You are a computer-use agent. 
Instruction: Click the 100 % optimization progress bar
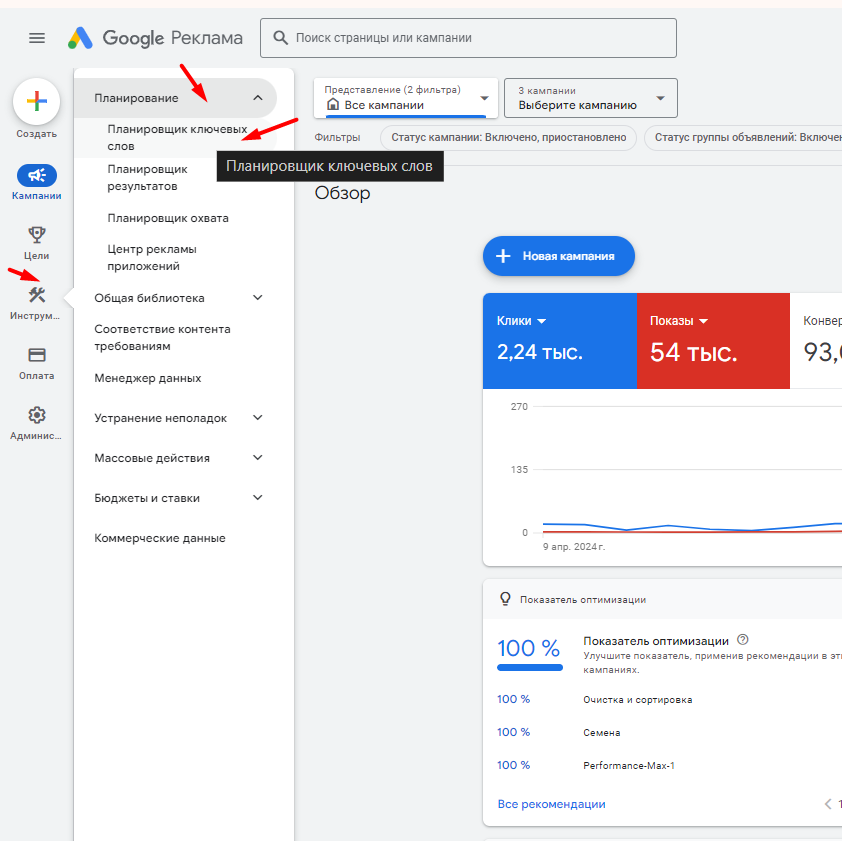click(529, 668)
